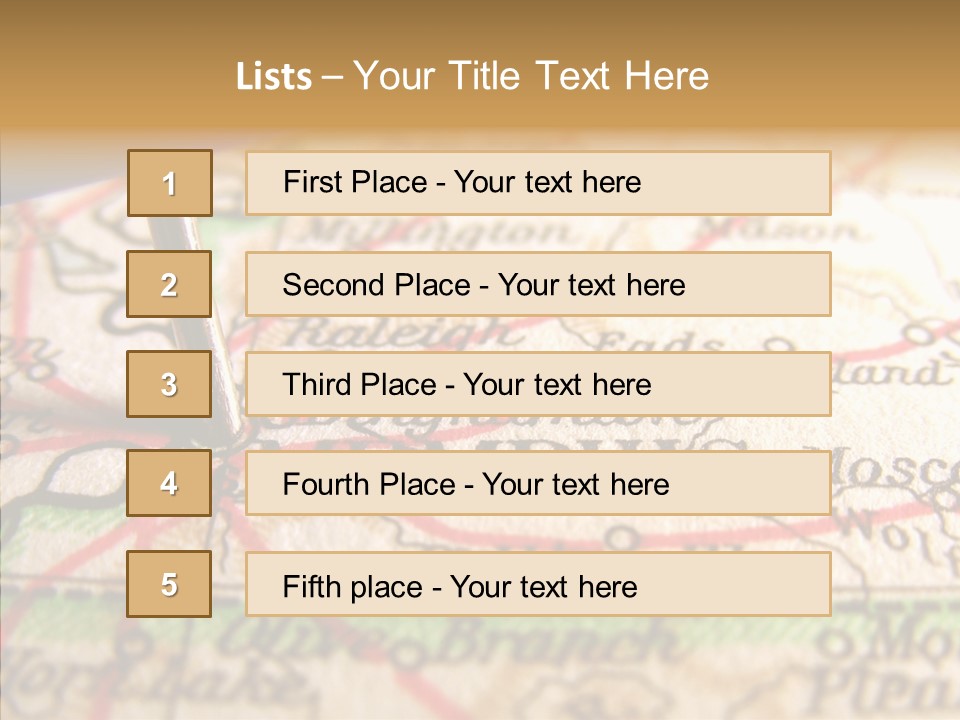Screen dimensions: 960x720
Task: Select the number 2 box
Action: 169,284
